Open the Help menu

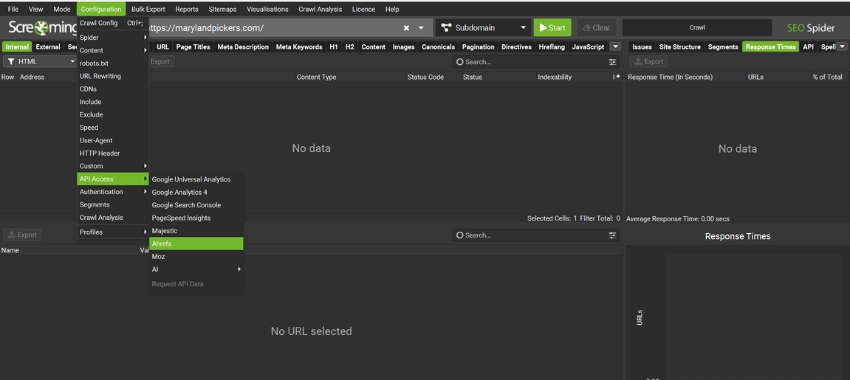[x=392, y=9]
